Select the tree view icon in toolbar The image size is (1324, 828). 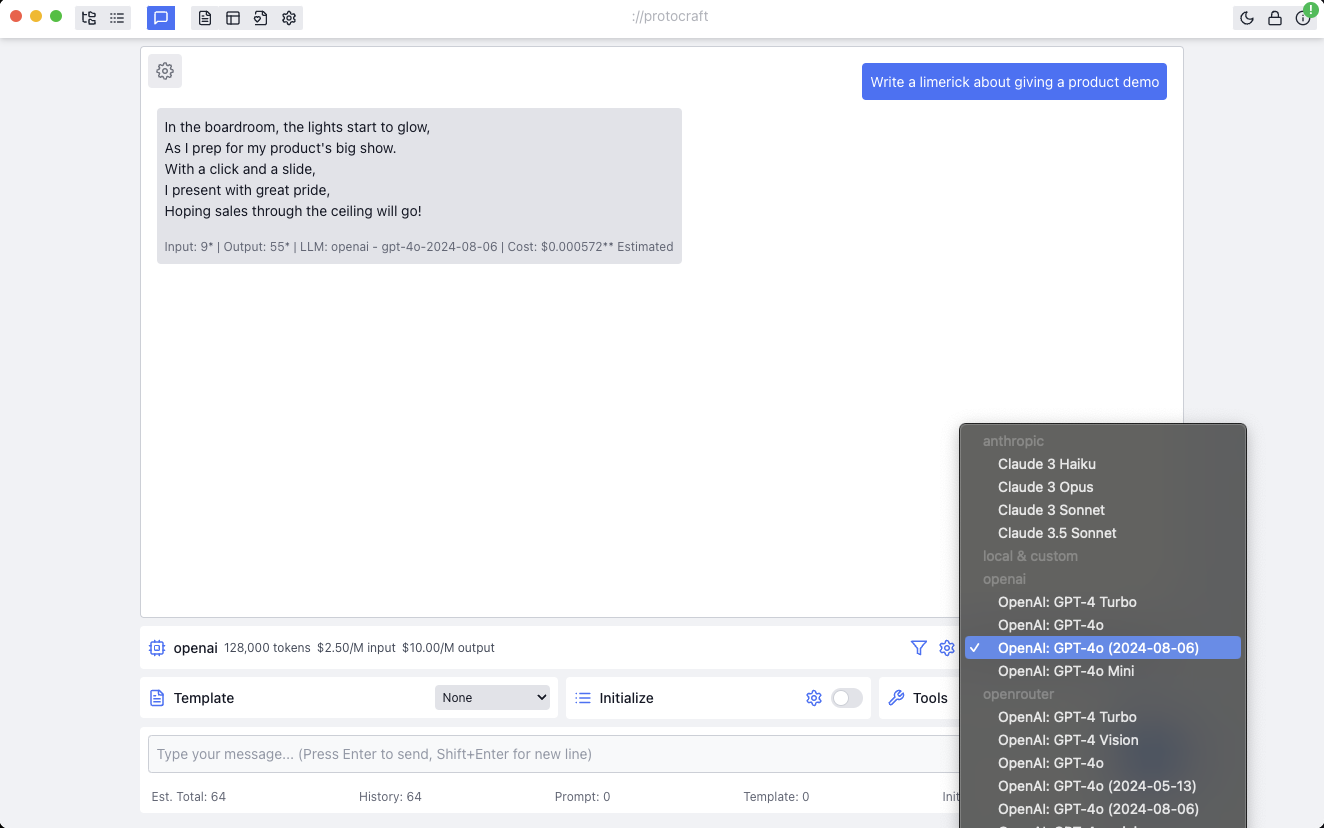coord(88,17)
